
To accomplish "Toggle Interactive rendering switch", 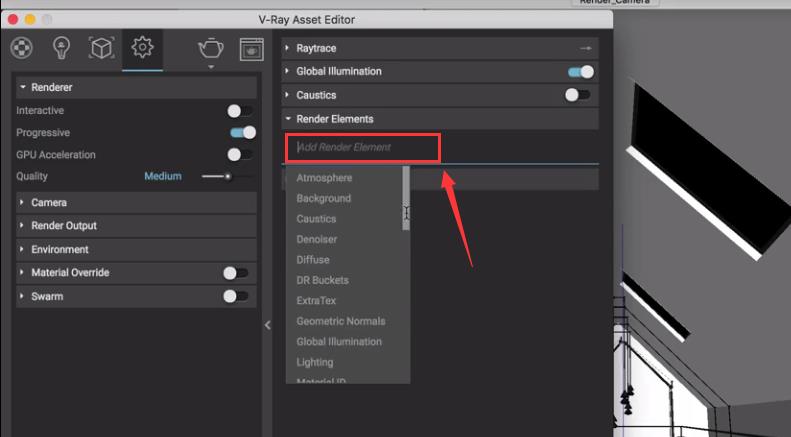I will (x=240, y=111).
